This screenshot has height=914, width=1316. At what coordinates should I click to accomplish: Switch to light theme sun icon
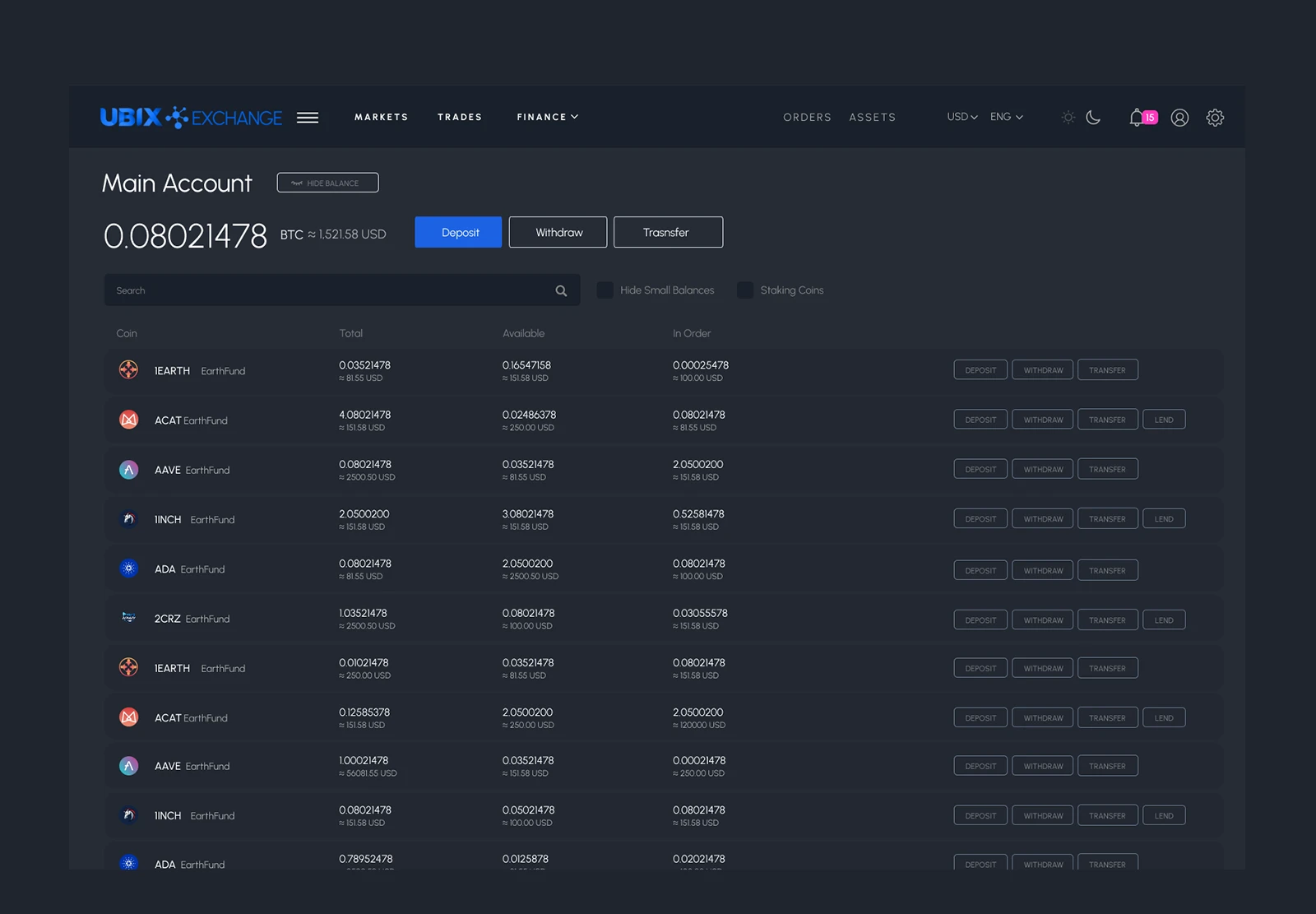point(1068,118)
